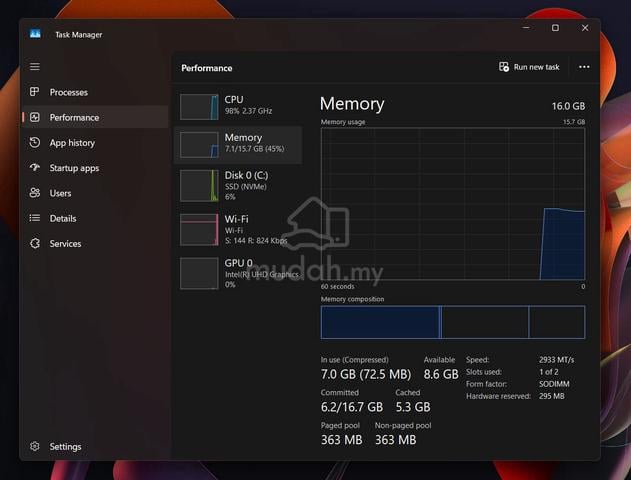Select the GPU 0 Intel UHD Graphics entry
The width and height of the screenshot is (631, 480).
coord(238,273)
